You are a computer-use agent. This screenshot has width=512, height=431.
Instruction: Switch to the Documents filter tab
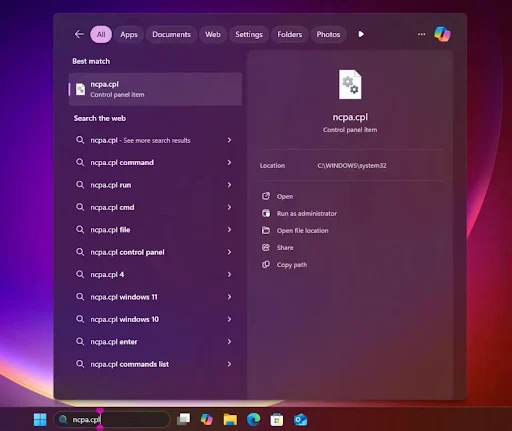[171, 34]
